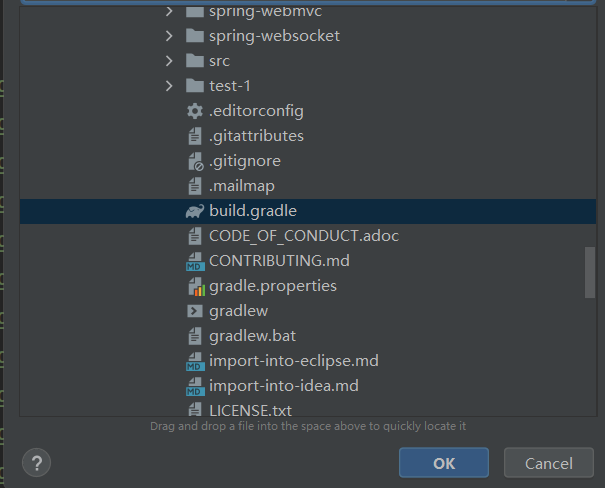Click the spring-websocket folder icon
The width and height of the screenshot is (605, 488).
tap(195, 36)
